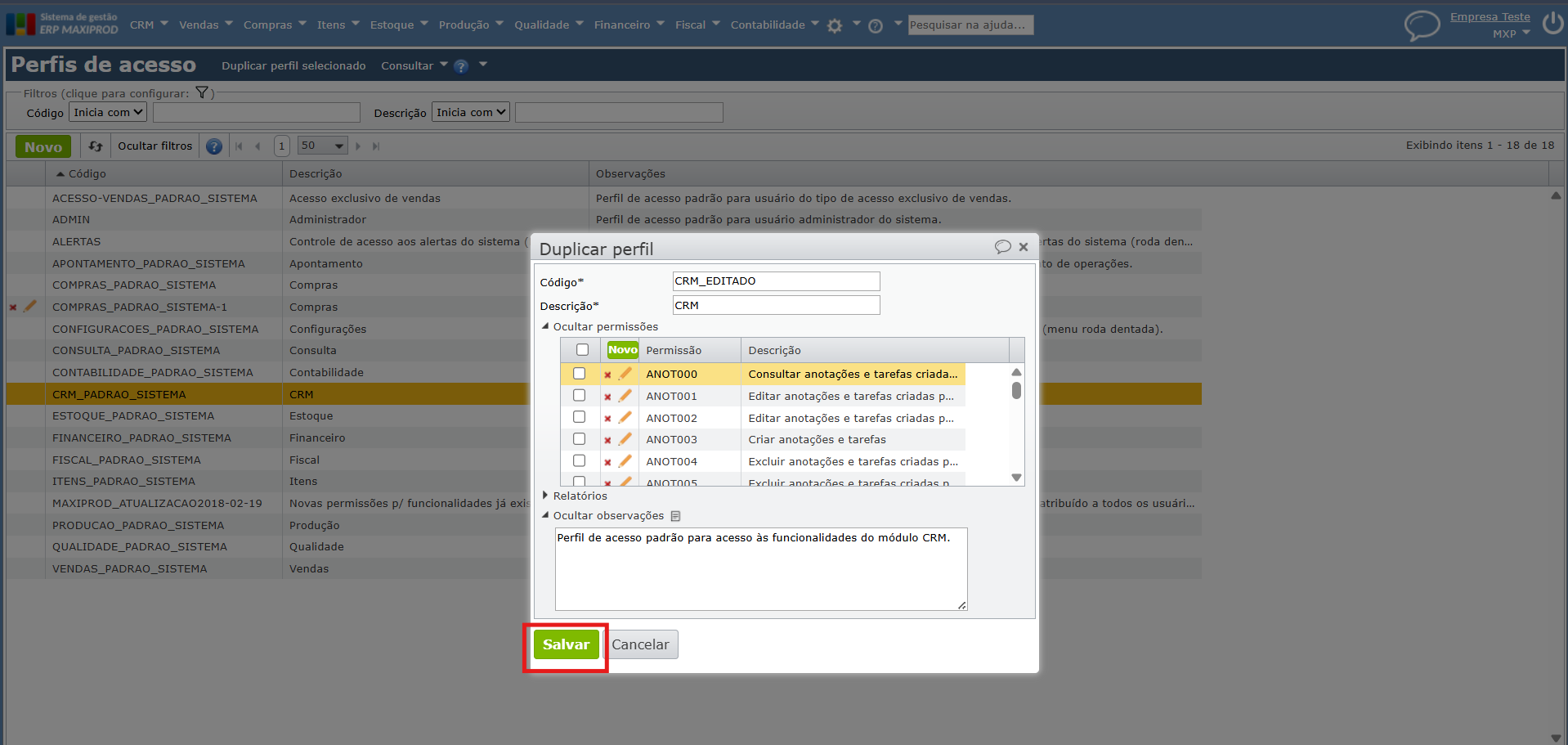Click the Descrição field in dialog
This screenshot has width=1568, height=745.
tap(776, 305)
